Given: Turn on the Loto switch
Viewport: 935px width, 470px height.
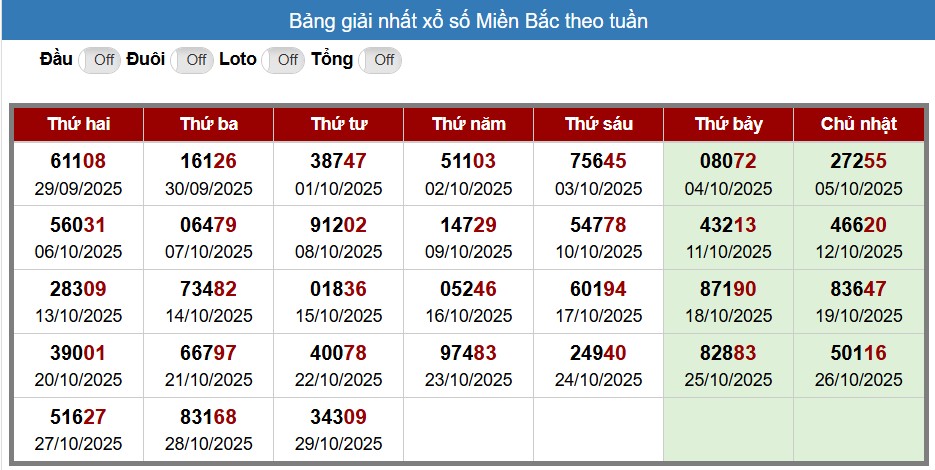Looking at the screenshot, I should (x=284, y=60).
